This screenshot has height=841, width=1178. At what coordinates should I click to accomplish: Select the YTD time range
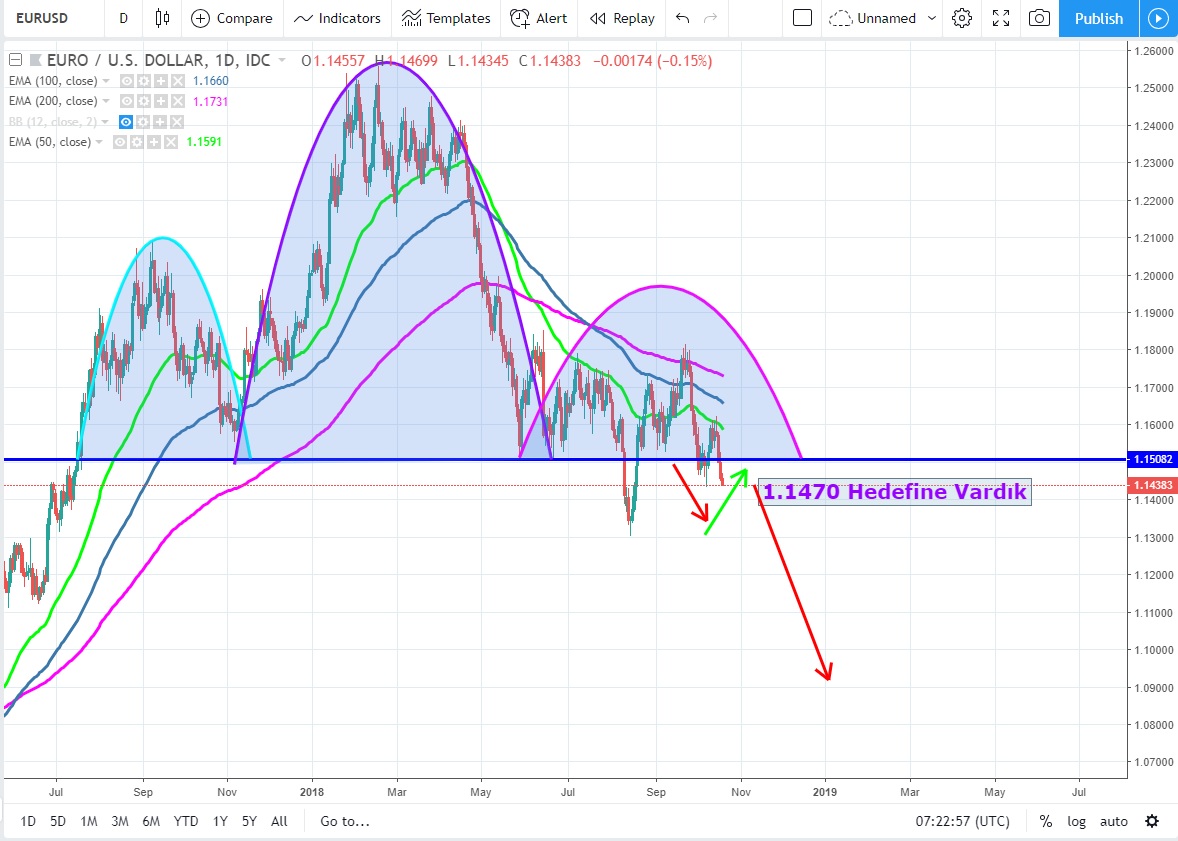coord(185,821)
